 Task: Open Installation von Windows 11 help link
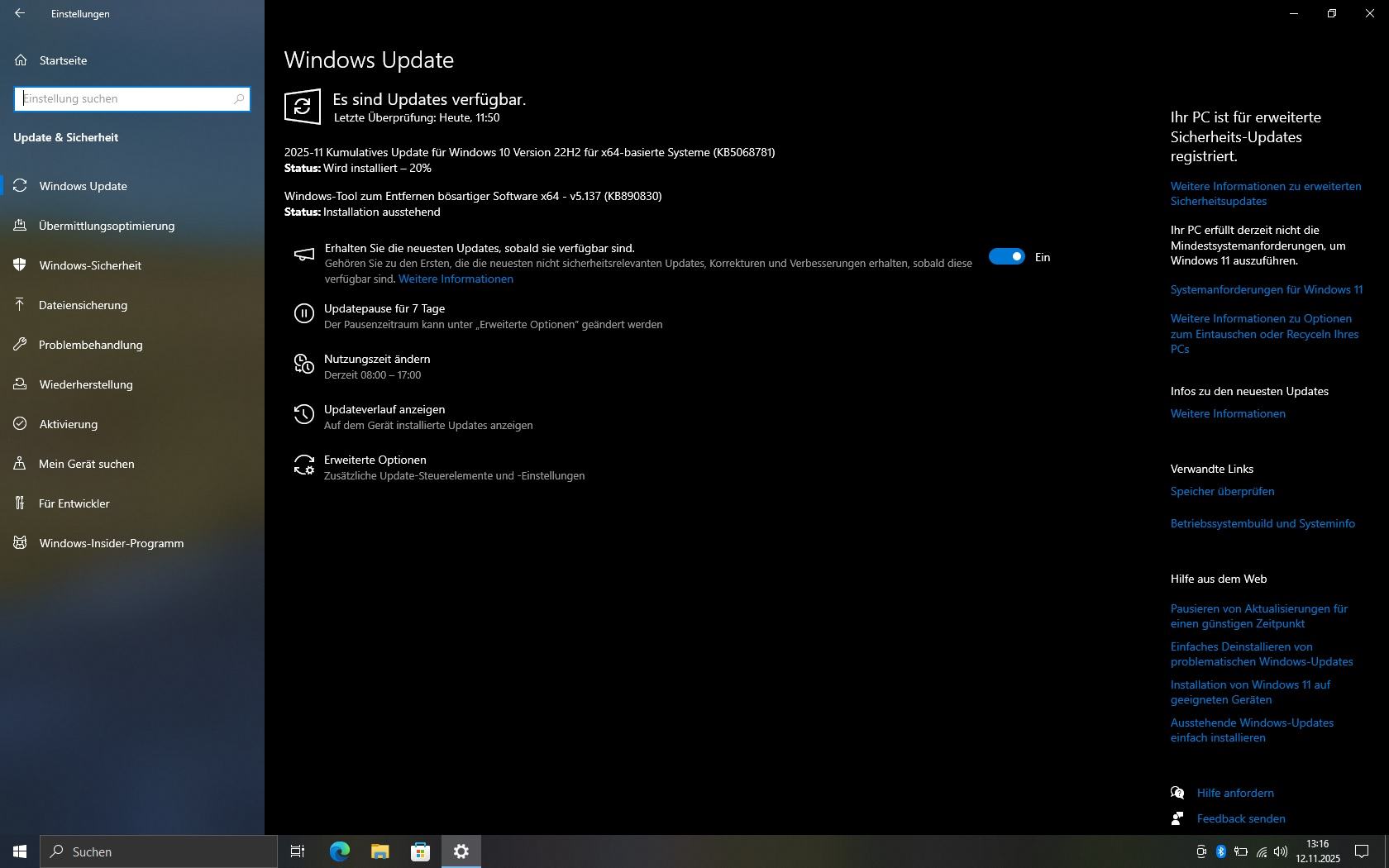click(1251, 692)
